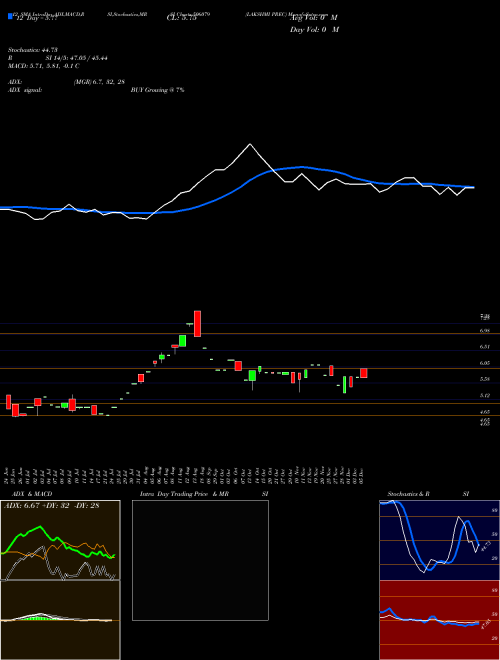Click the empty Intra Day Trading Price panel
This screenshot has width=500, height=660.
[200, 560]
